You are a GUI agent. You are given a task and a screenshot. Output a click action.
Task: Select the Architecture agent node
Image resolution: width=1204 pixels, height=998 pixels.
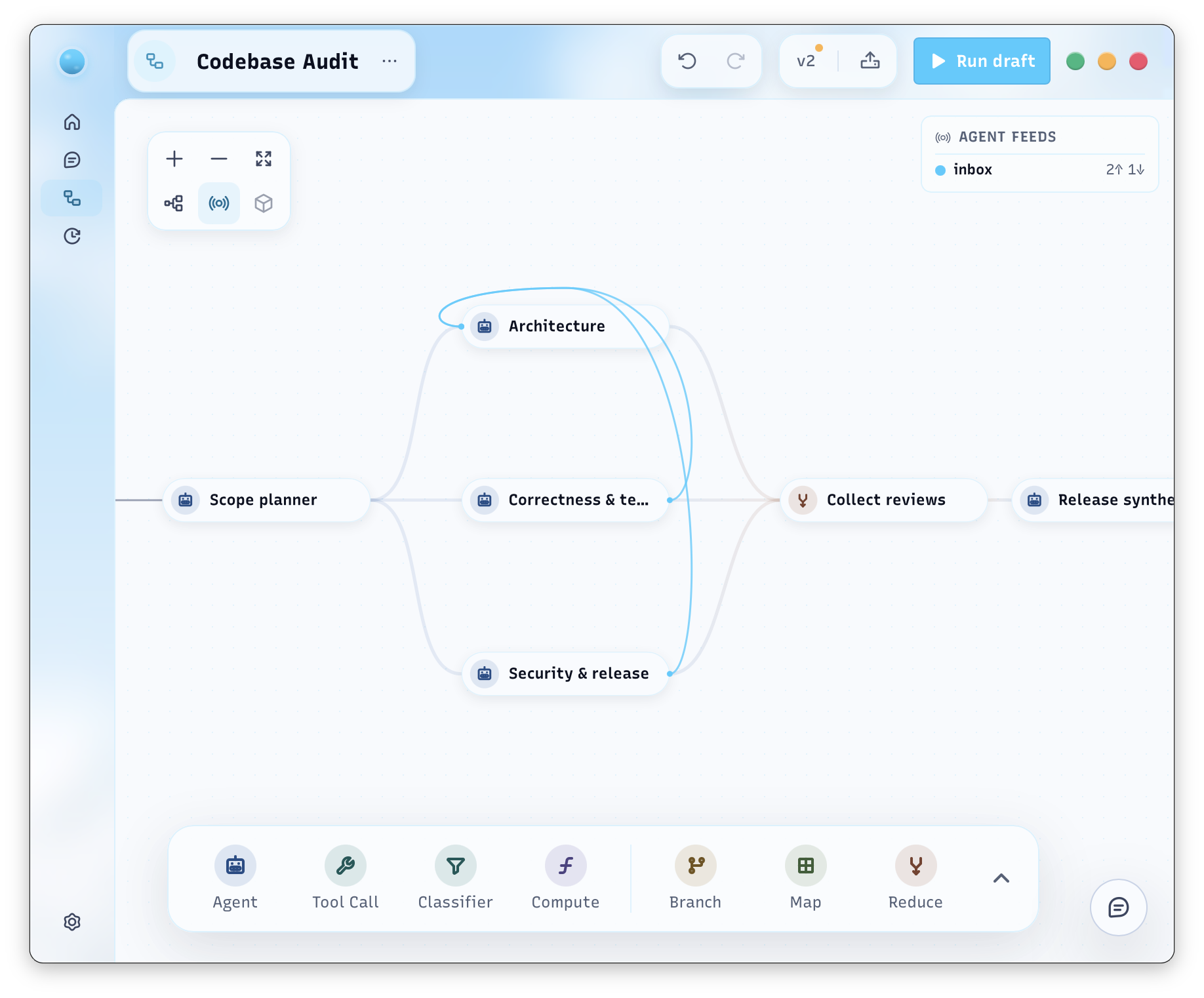(x=565, y=326)
